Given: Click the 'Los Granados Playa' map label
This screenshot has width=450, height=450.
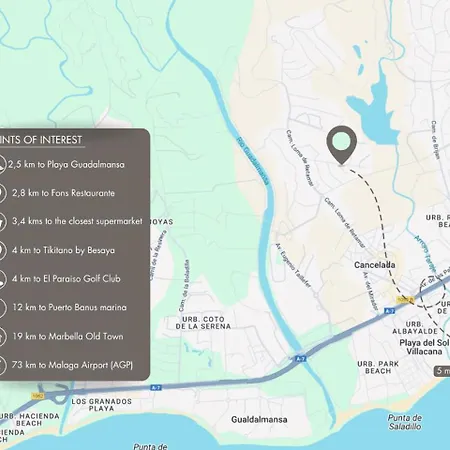Looking at the screenshot, I should click(102, 405).
